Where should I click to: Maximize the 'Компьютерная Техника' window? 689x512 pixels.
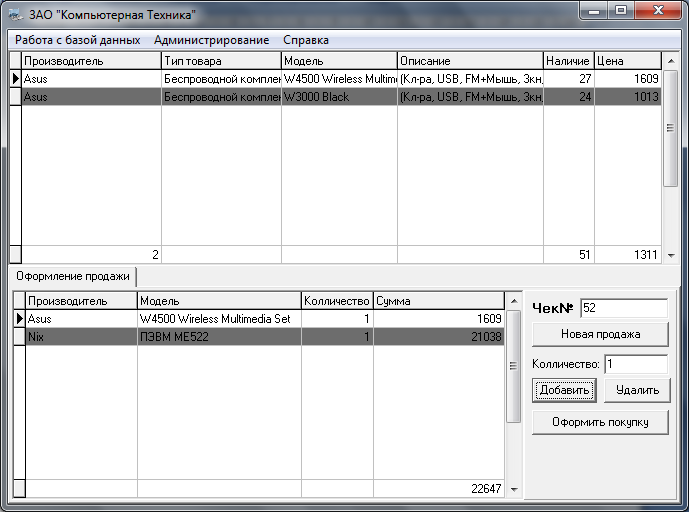pyautogui.click(x=621, y=11)
